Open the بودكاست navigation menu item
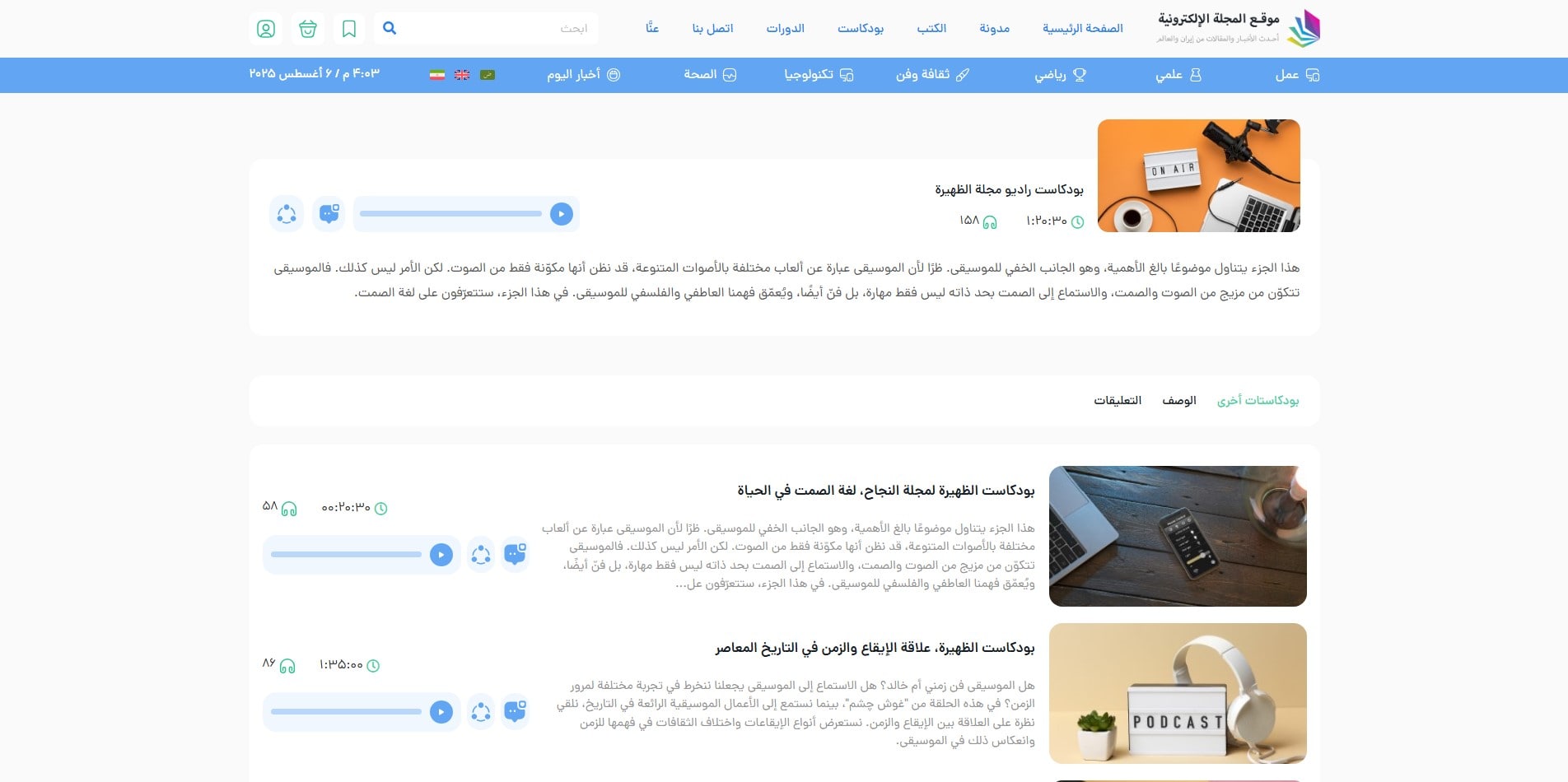This screenshot has height=782, width=1568. pos(859,28)
